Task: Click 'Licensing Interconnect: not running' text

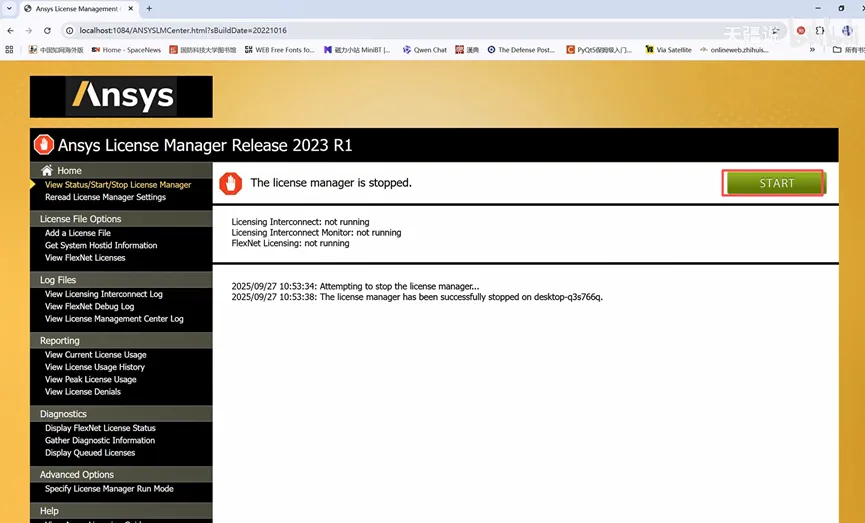Action: (300, 222)
